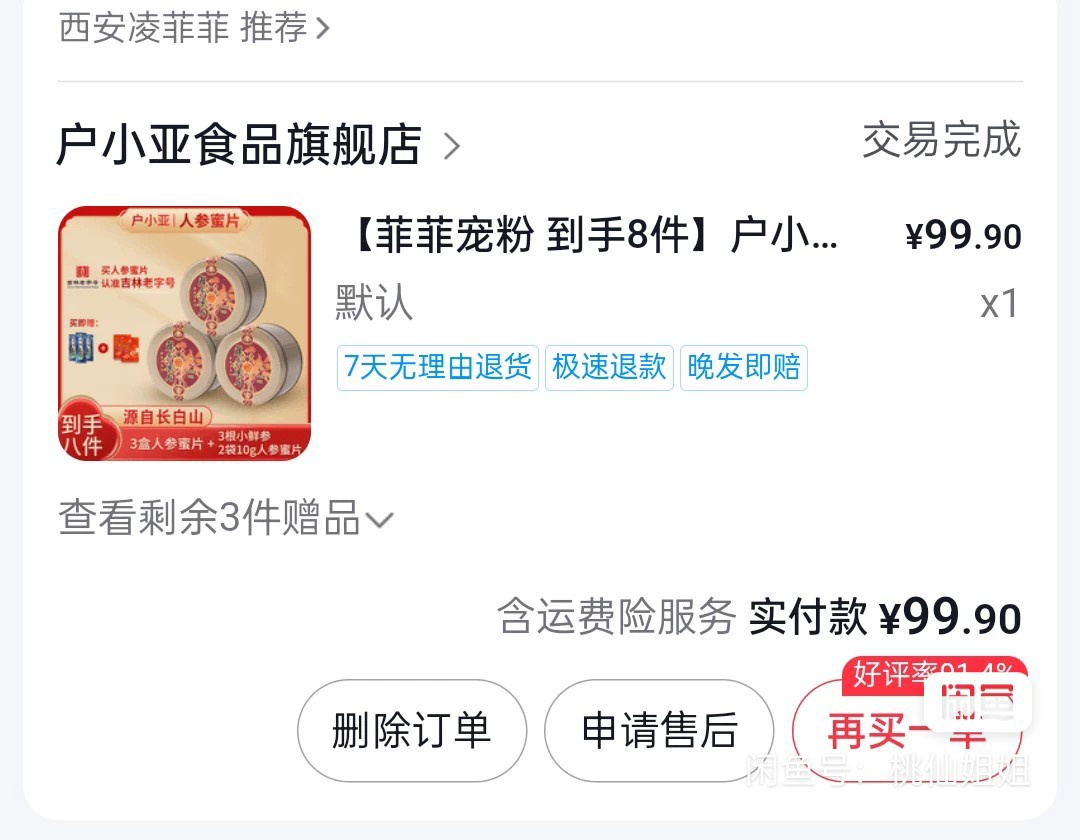1080x840 pixels.
Task: Open the 【菲菲宠粉 到手8件】 product title
Action: [x=592, y=235]
